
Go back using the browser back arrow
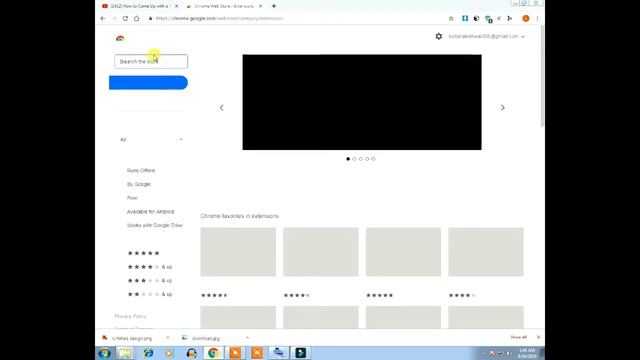(103, 18)
